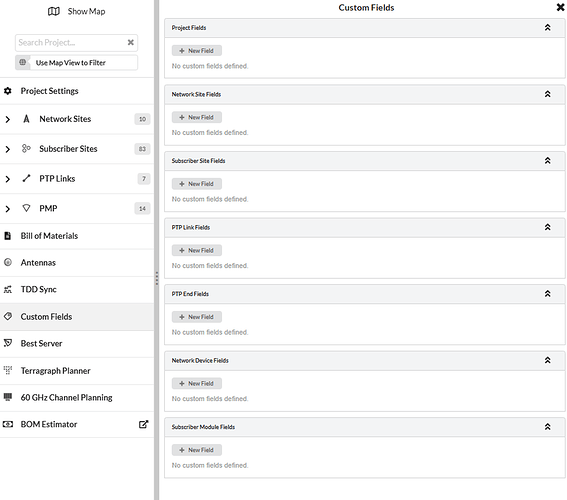Add New Field under Network Site Fields
Image resolution: width=567 pixels, height=500 pixels.
[197, 117]
